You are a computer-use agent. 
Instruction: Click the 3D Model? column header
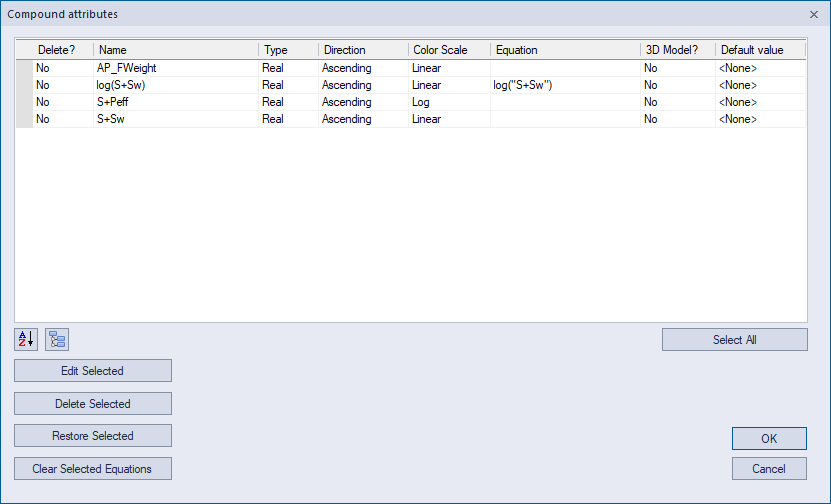(678, 50)
